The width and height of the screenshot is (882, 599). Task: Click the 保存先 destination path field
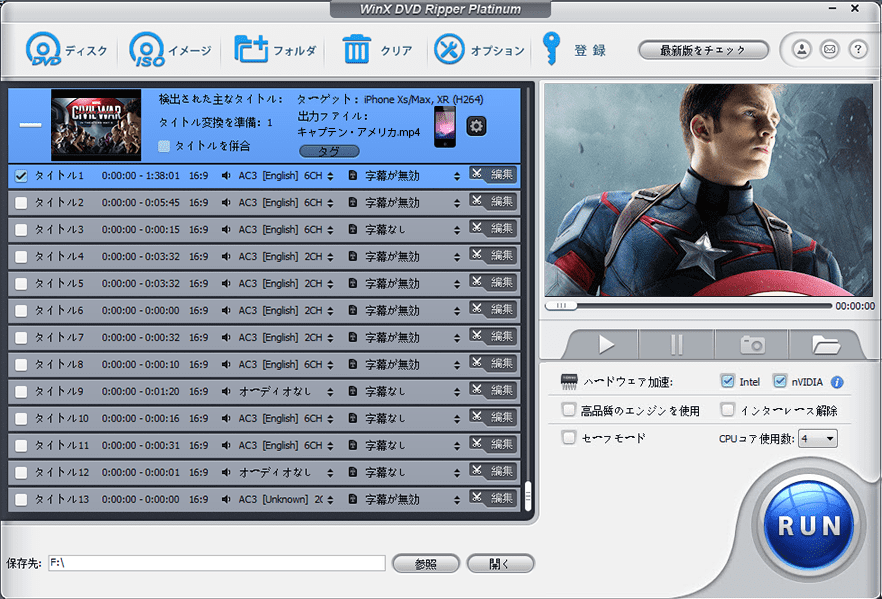coord(215,563)
